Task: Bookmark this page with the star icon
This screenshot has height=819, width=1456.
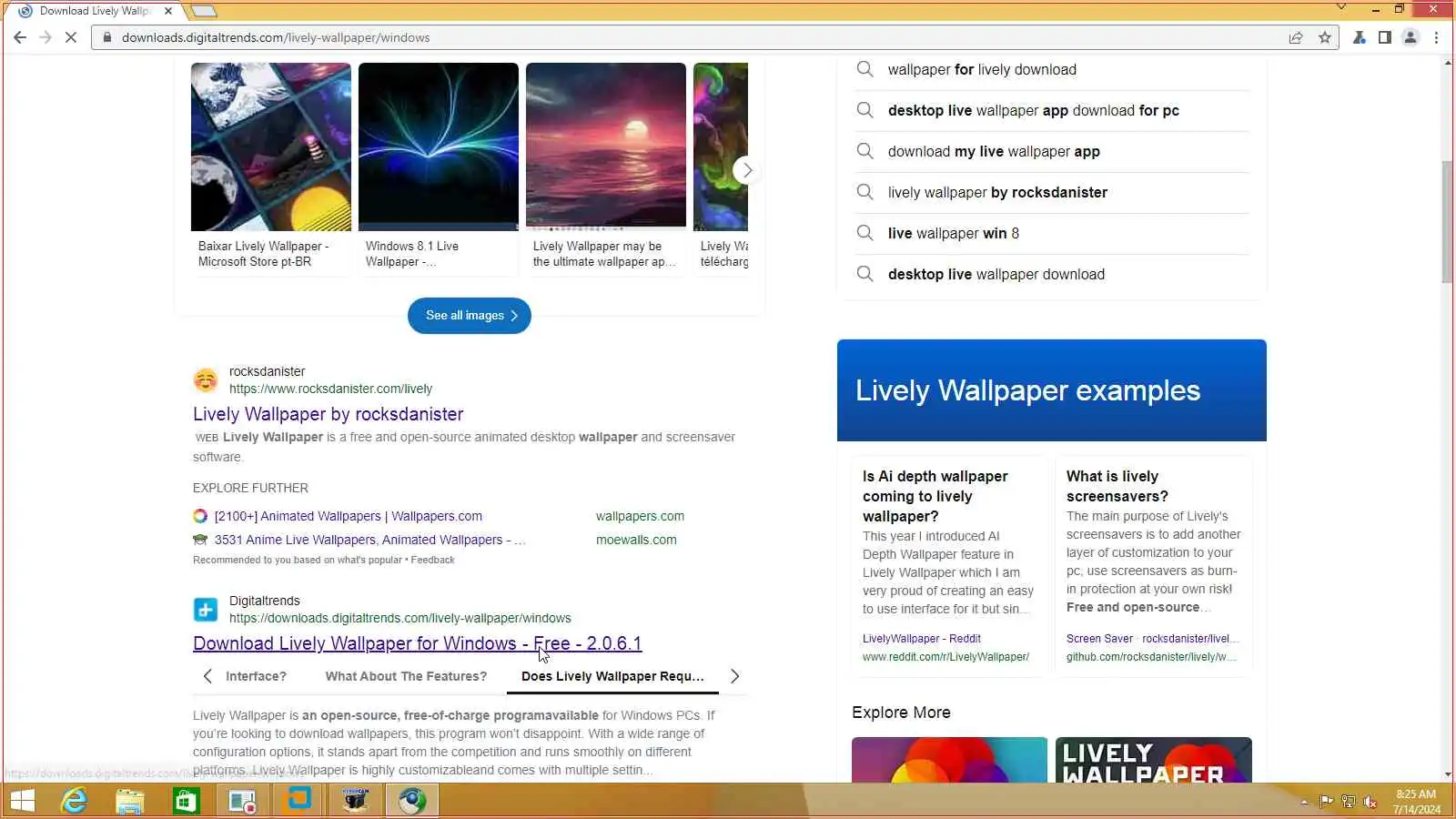Action: [x=1325, y=37]
